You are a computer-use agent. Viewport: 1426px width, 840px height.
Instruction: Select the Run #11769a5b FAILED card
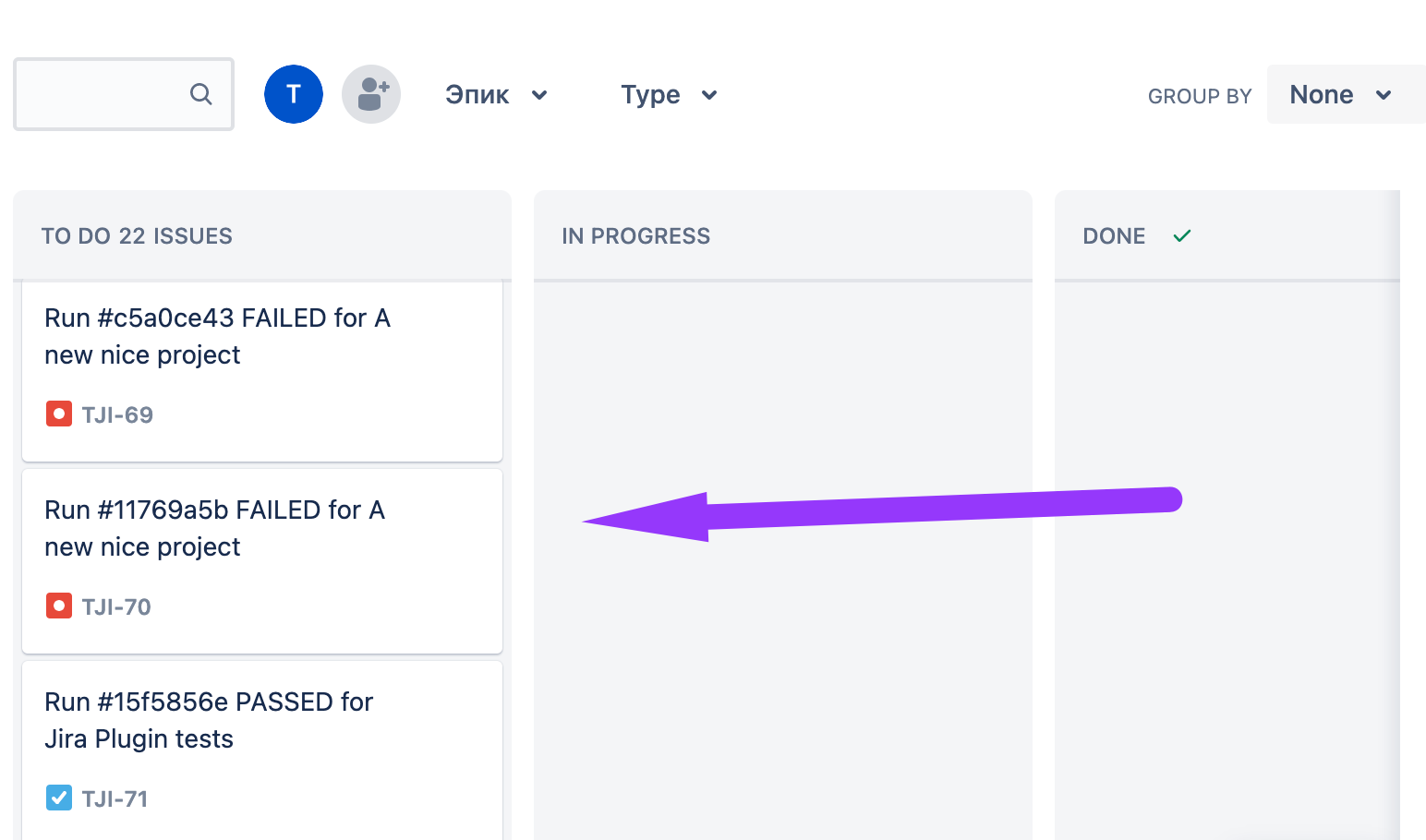[x=262, y=561]
